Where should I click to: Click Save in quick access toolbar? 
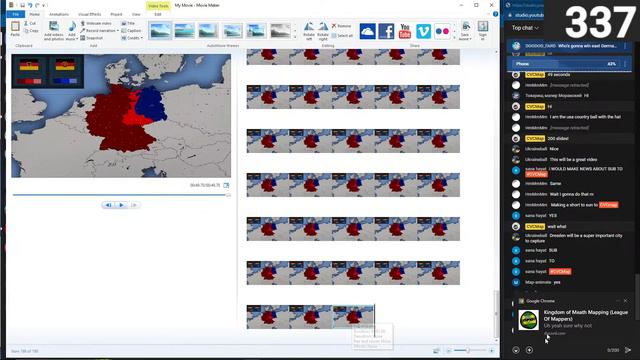[22, 5]
